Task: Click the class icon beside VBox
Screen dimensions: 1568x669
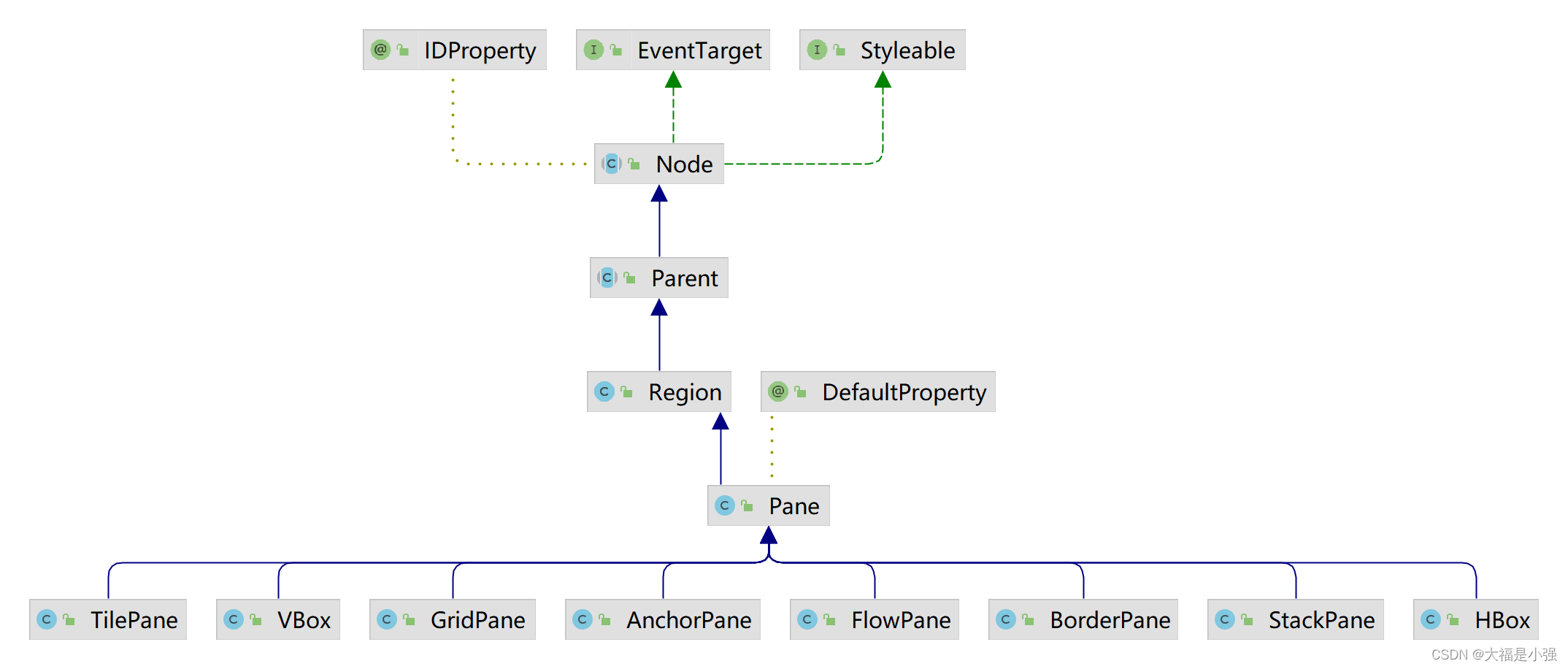Action: pyautogui.click(x=234, y=619)
